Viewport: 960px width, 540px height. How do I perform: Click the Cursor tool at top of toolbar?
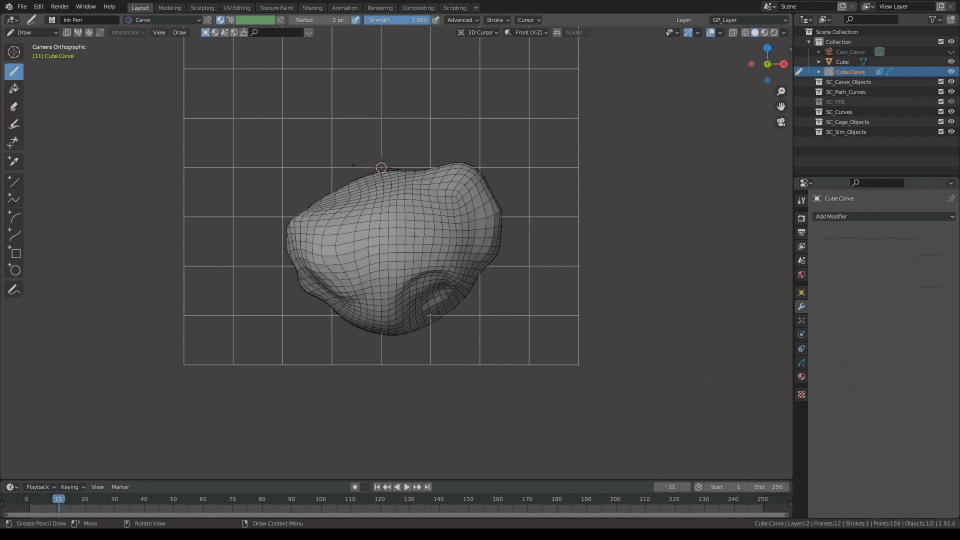14,52
